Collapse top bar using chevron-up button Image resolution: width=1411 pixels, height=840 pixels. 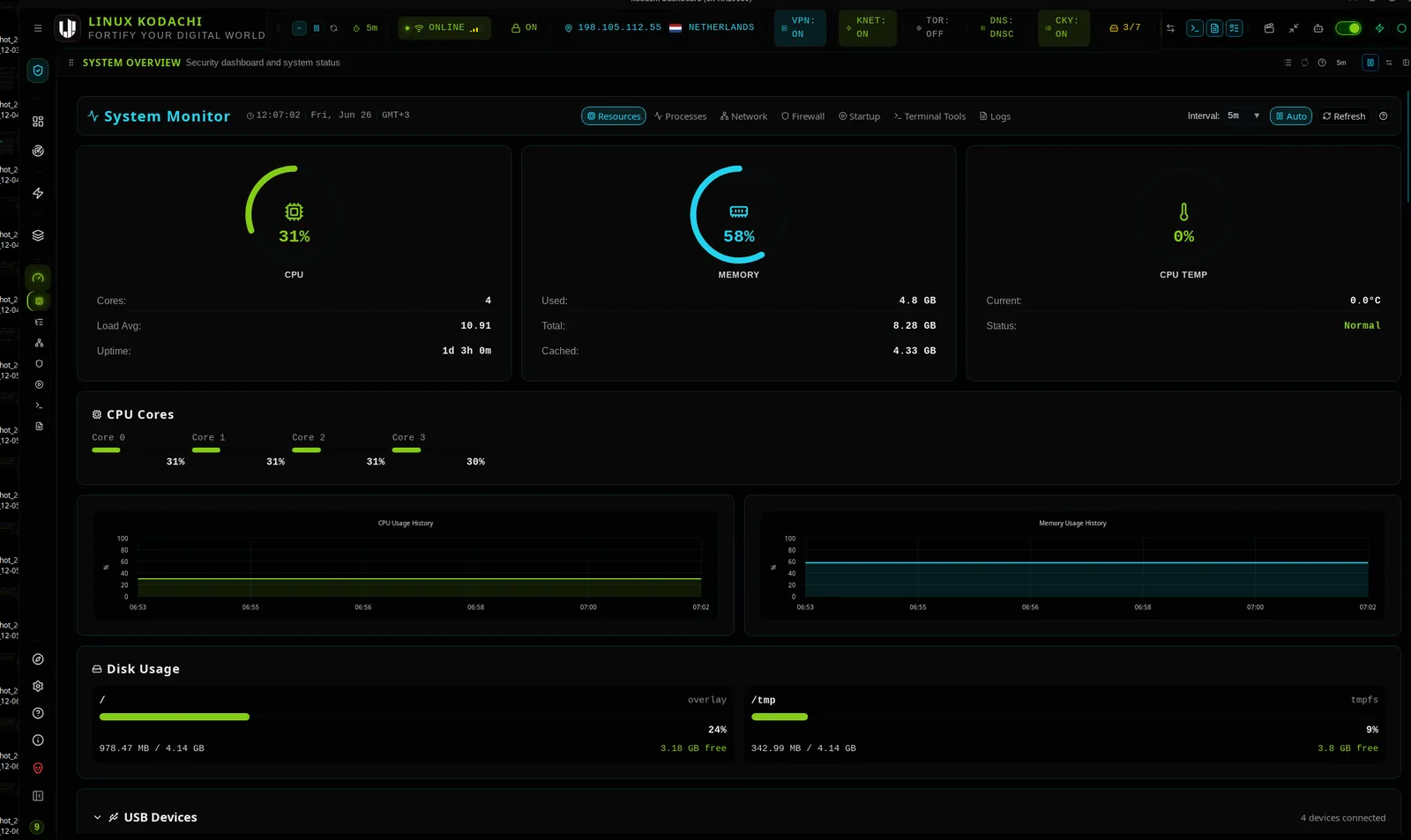299,28
